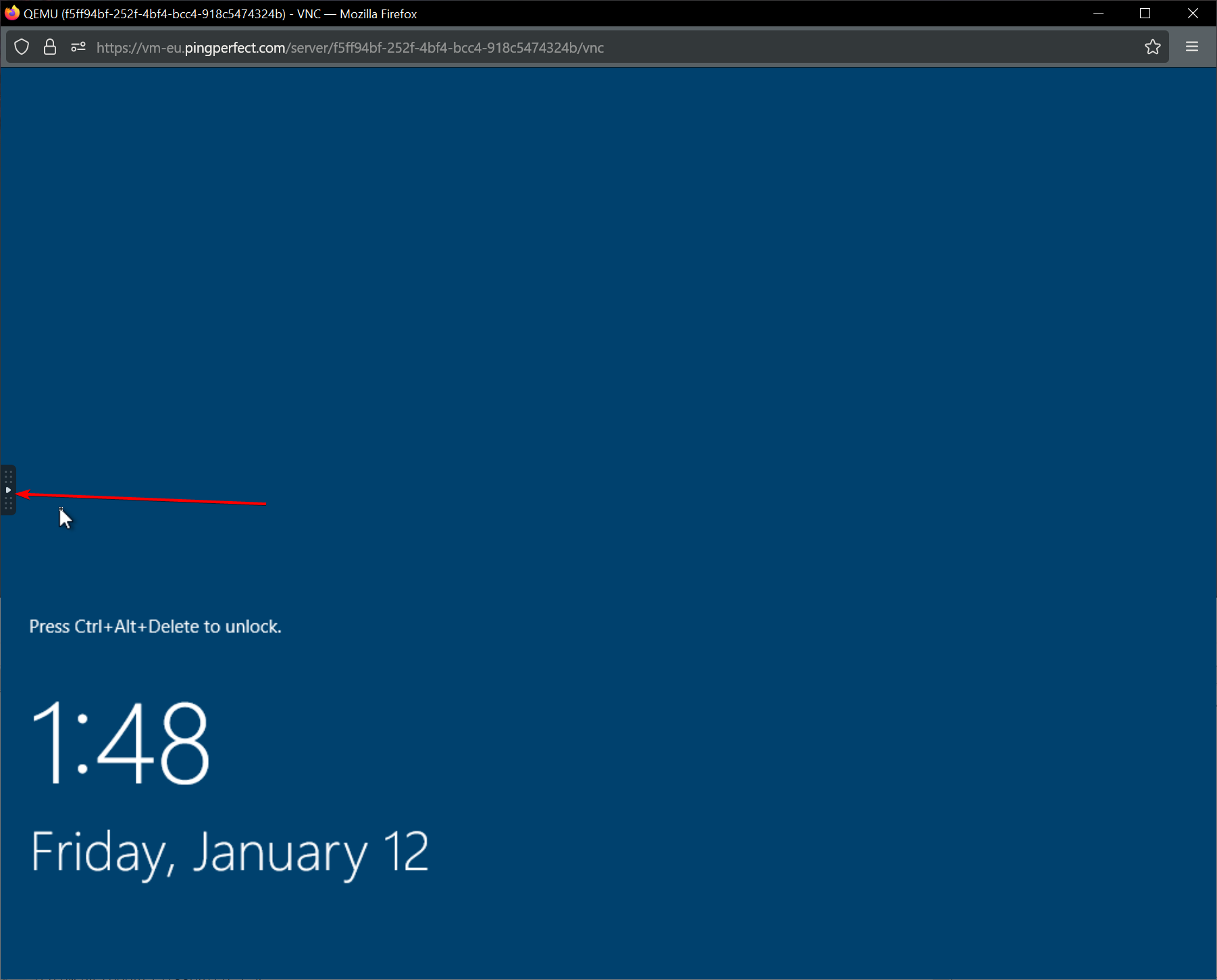This screenshot has height=980, width=1217.
Task: Click the "Friday, January 12" date text
Action: 230,853
